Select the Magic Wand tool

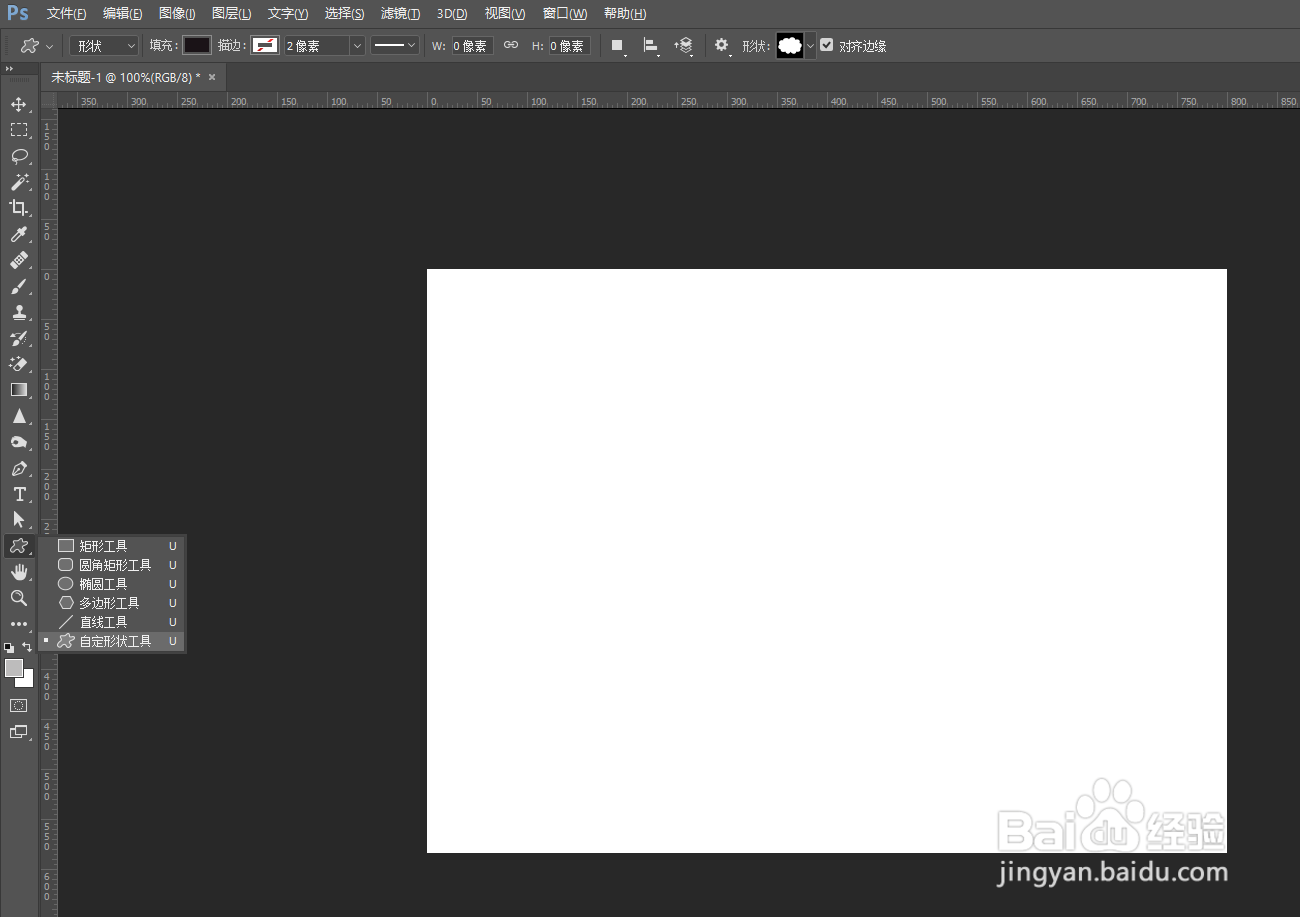pyautogui.click(x=19, y=182)
